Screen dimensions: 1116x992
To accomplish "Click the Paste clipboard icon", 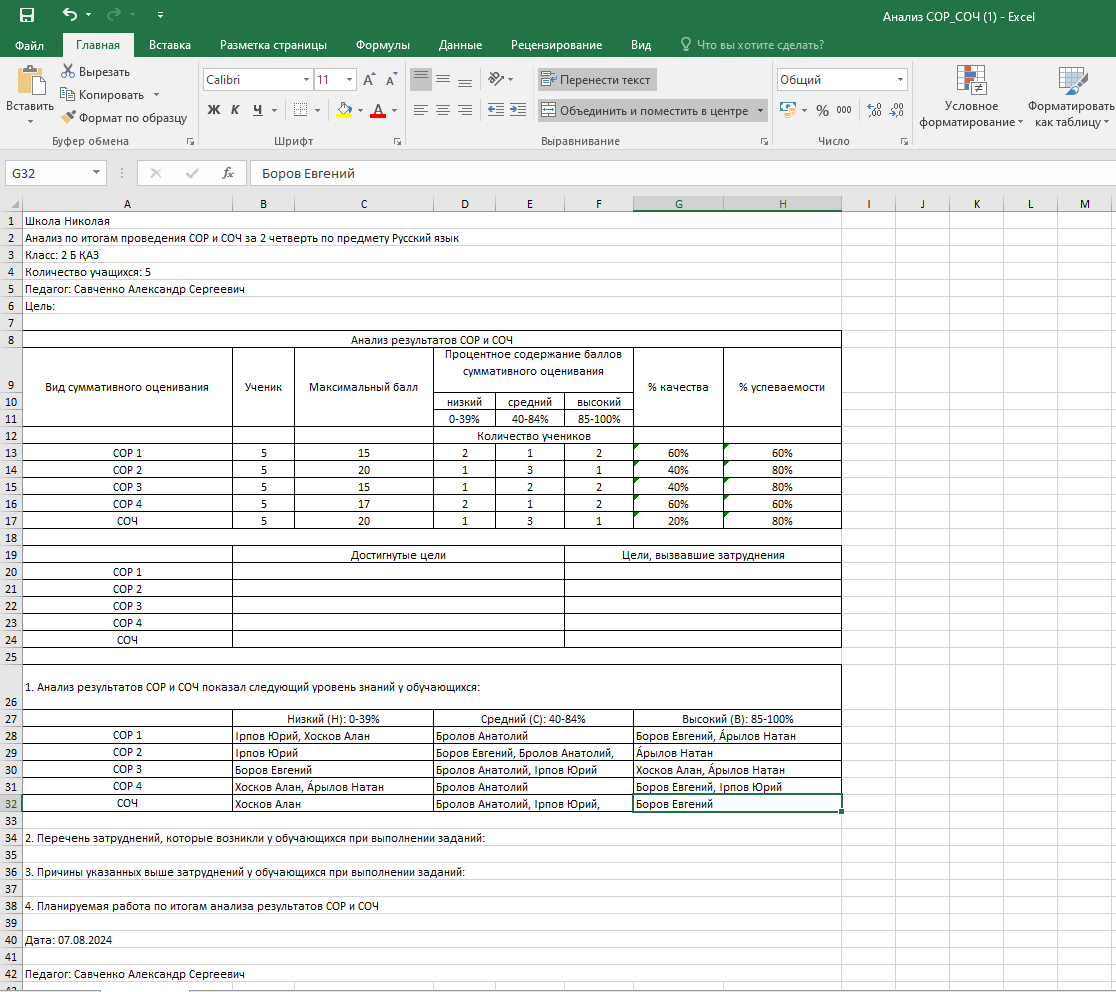I will (x=30, y=80).
